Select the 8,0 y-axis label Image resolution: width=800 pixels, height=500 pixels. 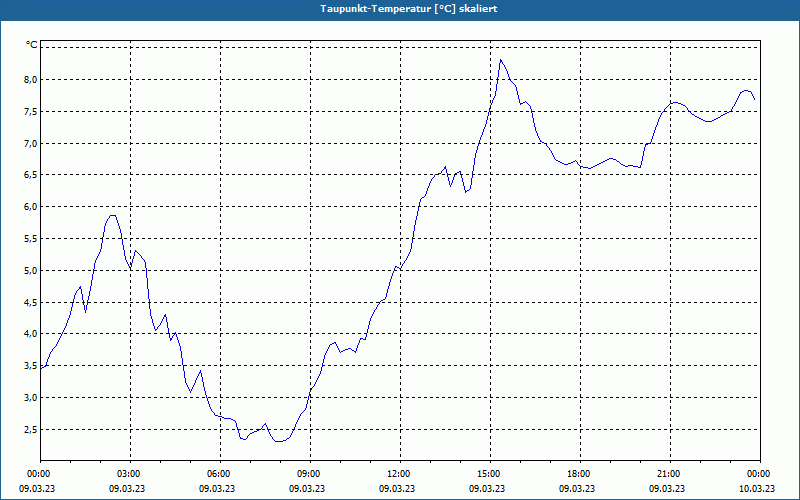click(30, 80)
